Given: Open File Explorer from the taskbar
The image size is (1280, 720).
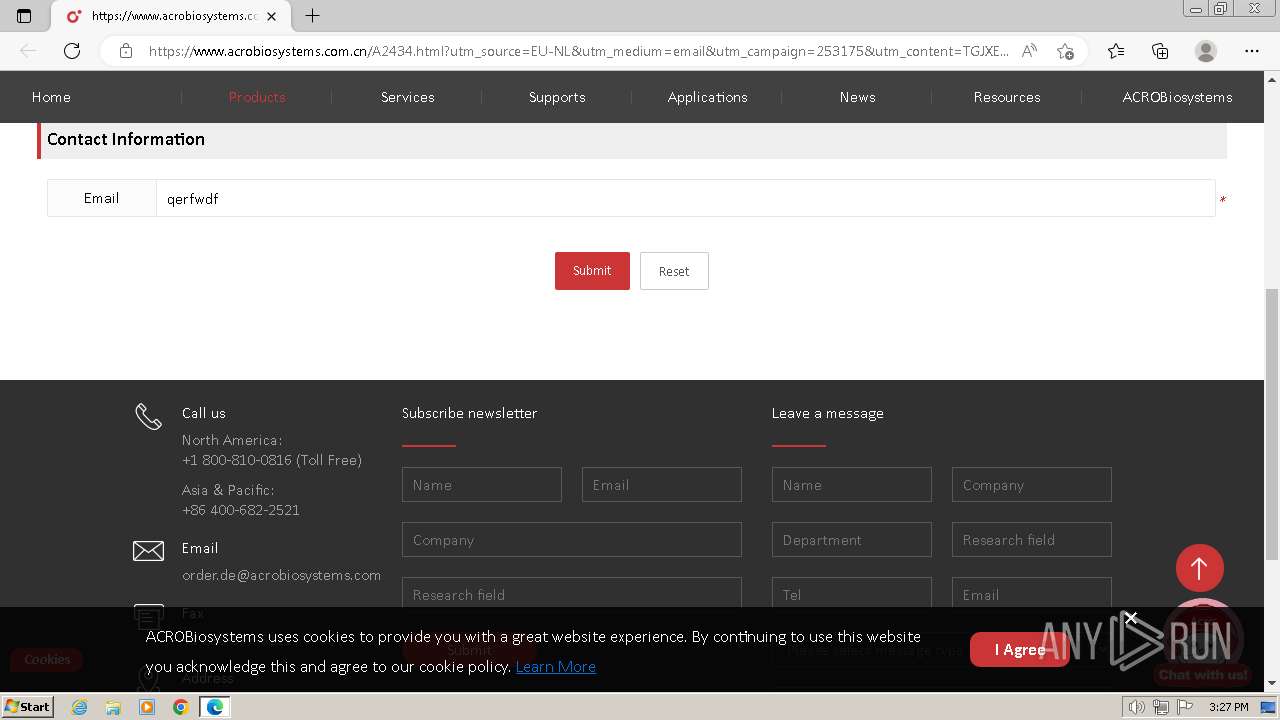Looking at the screenshot, I should [113, 707].
